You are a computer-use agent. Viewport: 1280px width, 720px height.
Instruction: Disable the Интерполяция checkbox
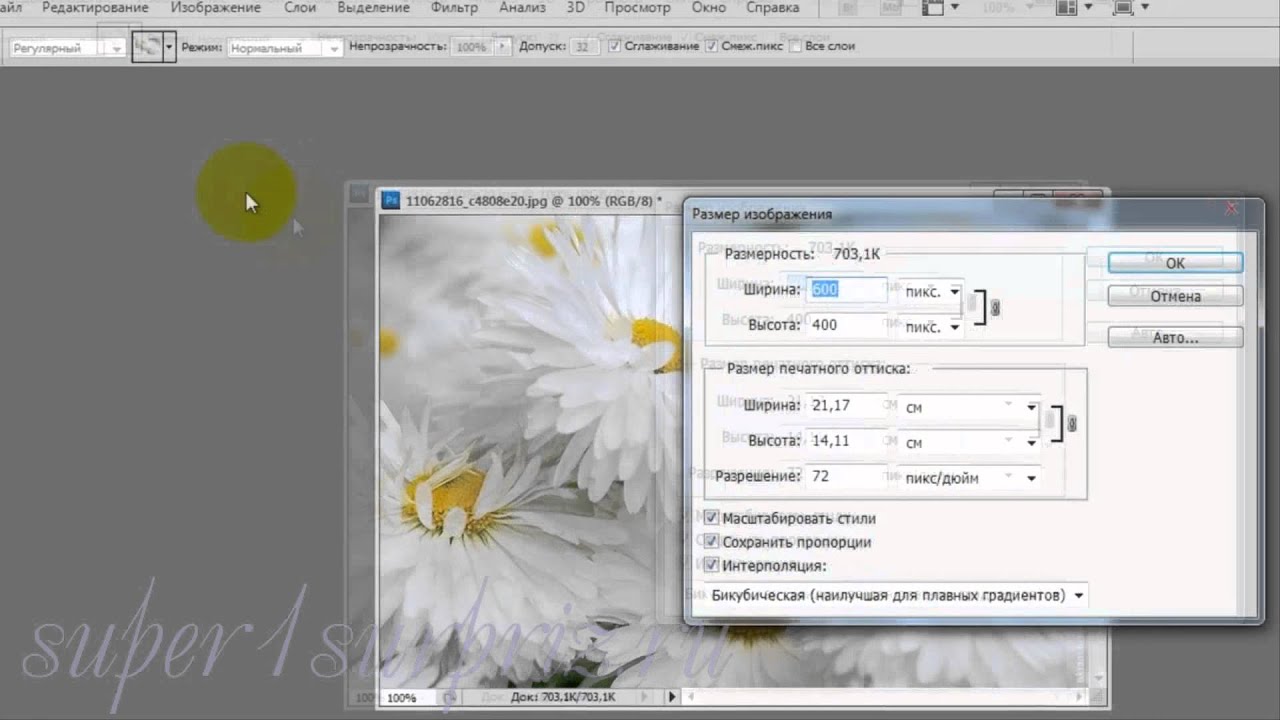[711, 565]
